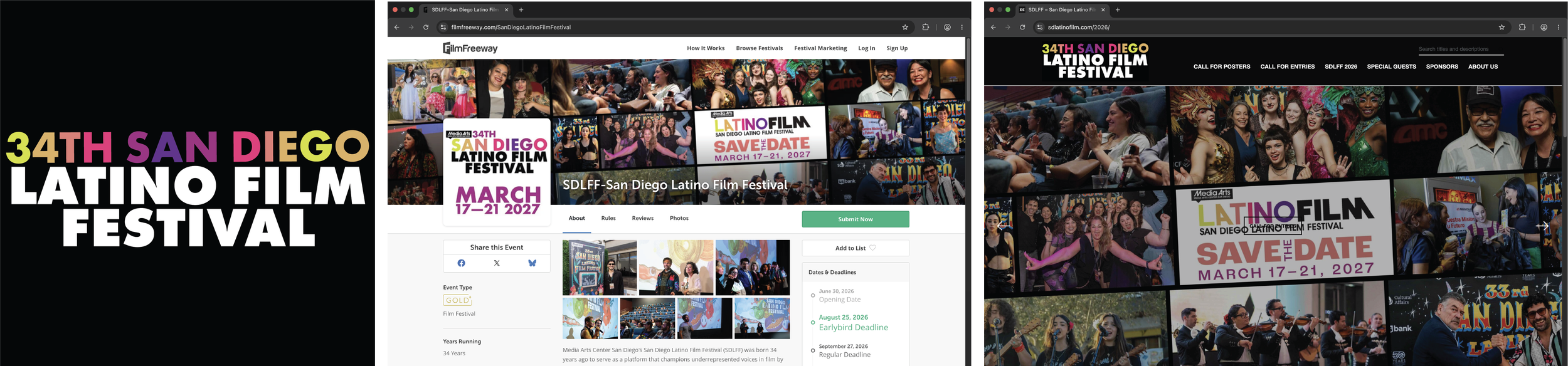Reload the FilmFreeway page
The image size is (1568, 366).
tap(426, 27)
